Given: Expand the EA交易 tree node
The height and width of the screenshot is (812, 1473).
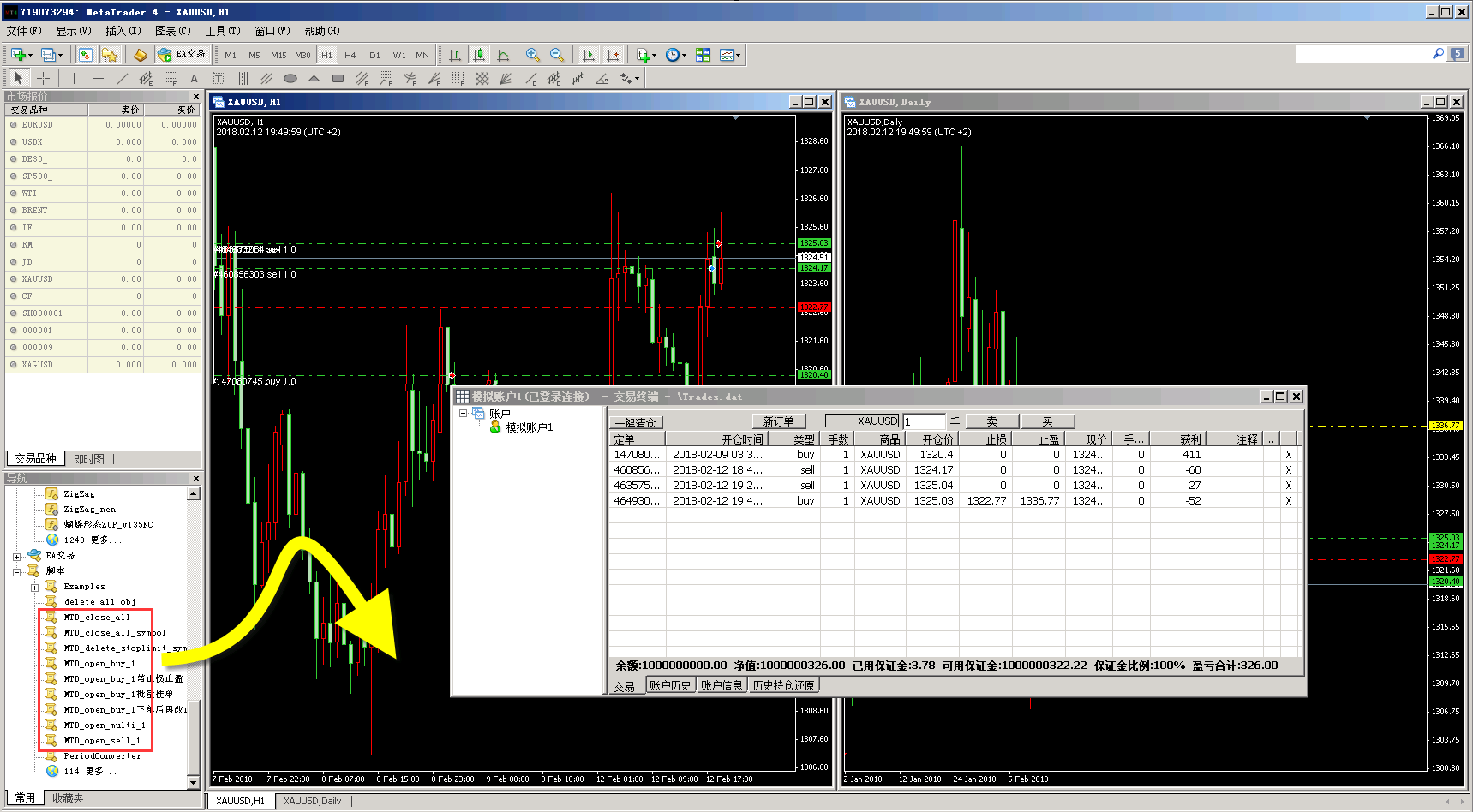Looking at the screenshot, I should click(16, 556).
